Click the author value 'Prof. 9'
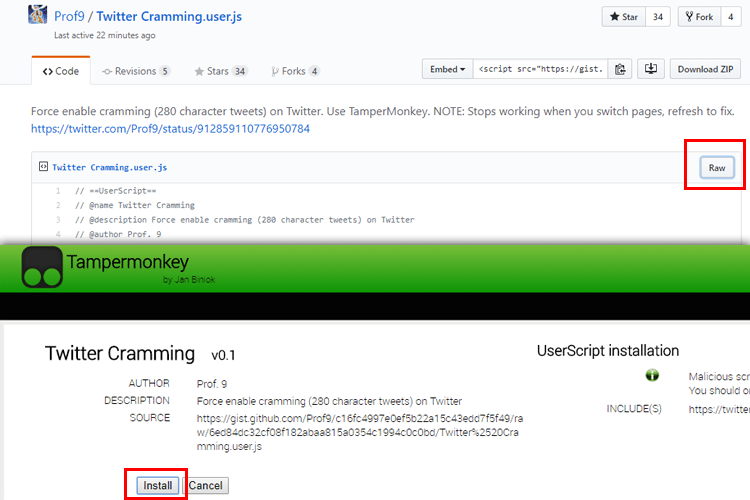The height and width of the screenshot is (500, 750). [x=212, y=384]
